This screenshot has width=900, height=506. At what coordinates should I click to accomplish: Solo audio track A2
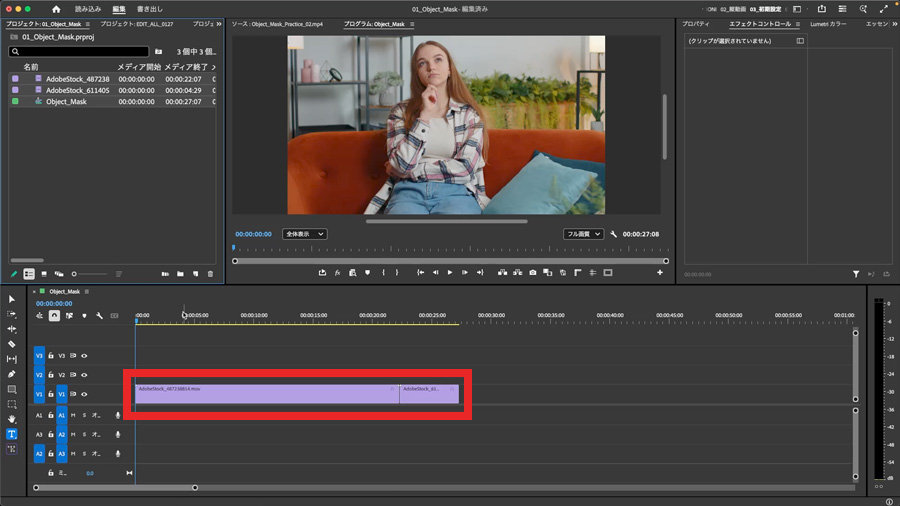(84, 434)
